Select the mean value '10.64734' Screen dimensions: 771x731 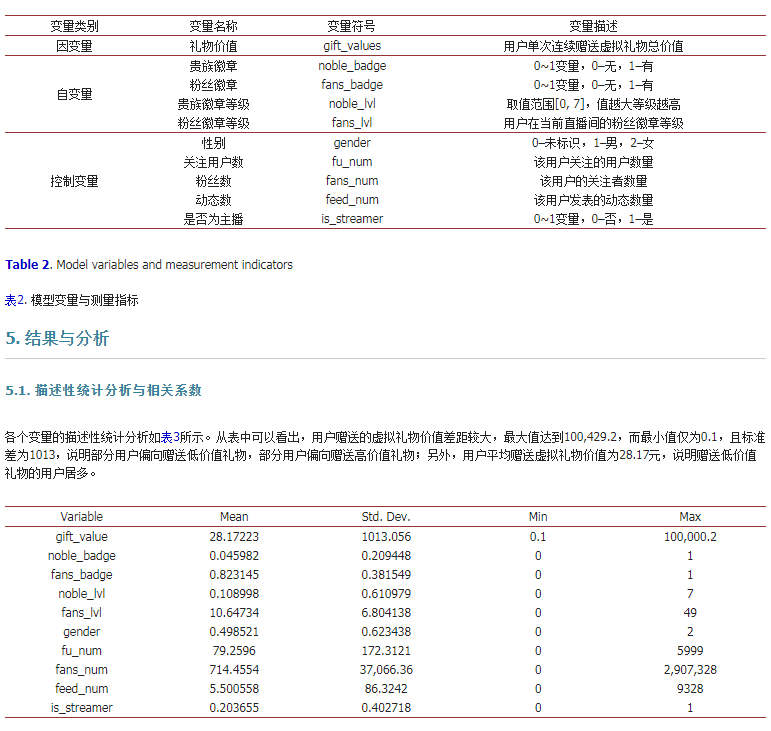(x=234, y=613)
